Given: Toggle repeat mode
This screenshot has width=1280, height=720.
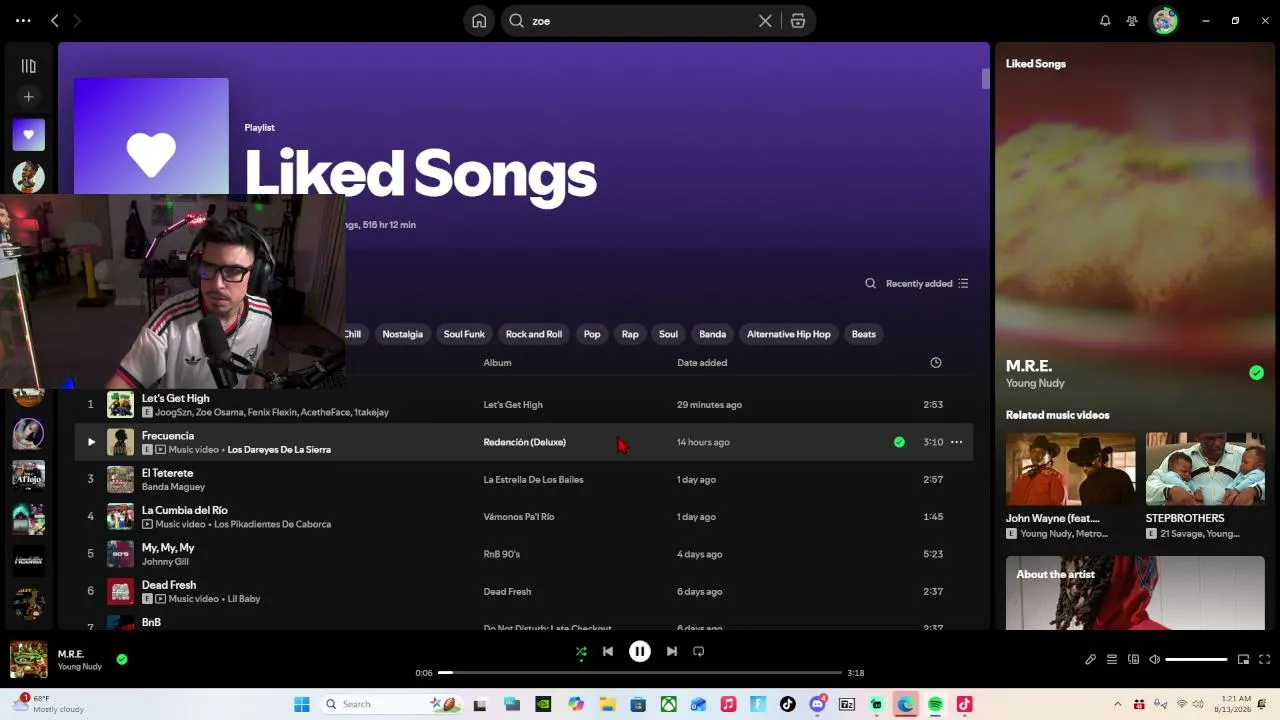Looking at the screenshot, I should (x=699, y=652).
